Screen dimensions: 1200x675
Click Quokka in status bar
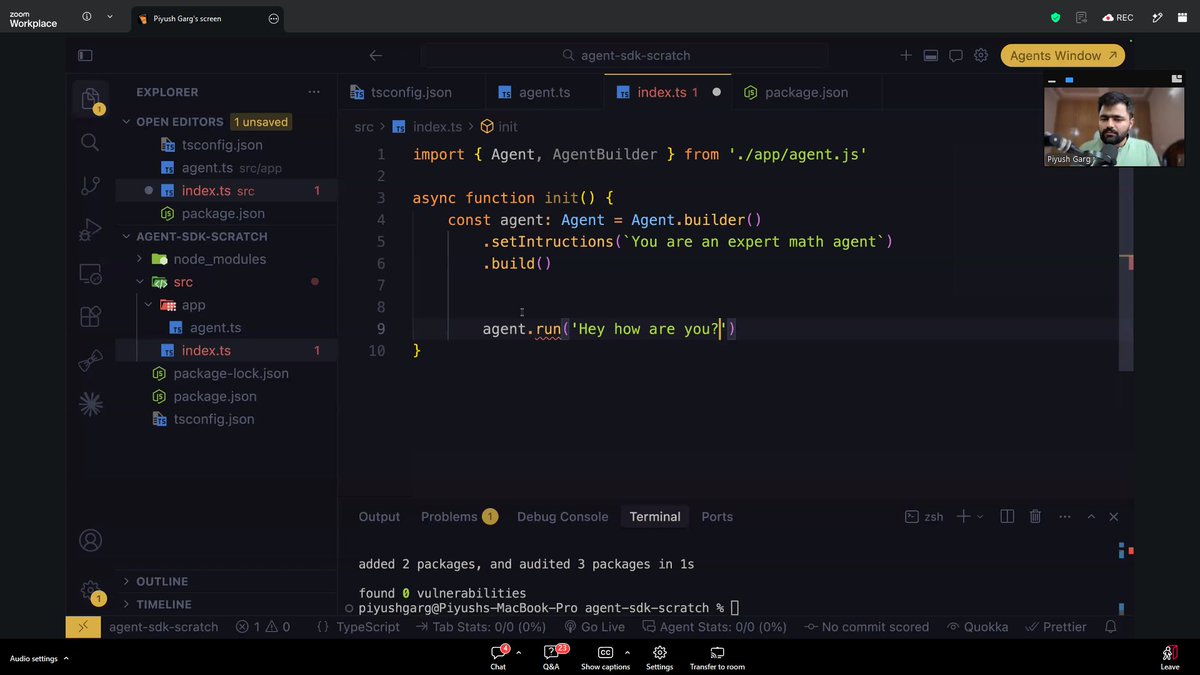(x=976, y=627)
